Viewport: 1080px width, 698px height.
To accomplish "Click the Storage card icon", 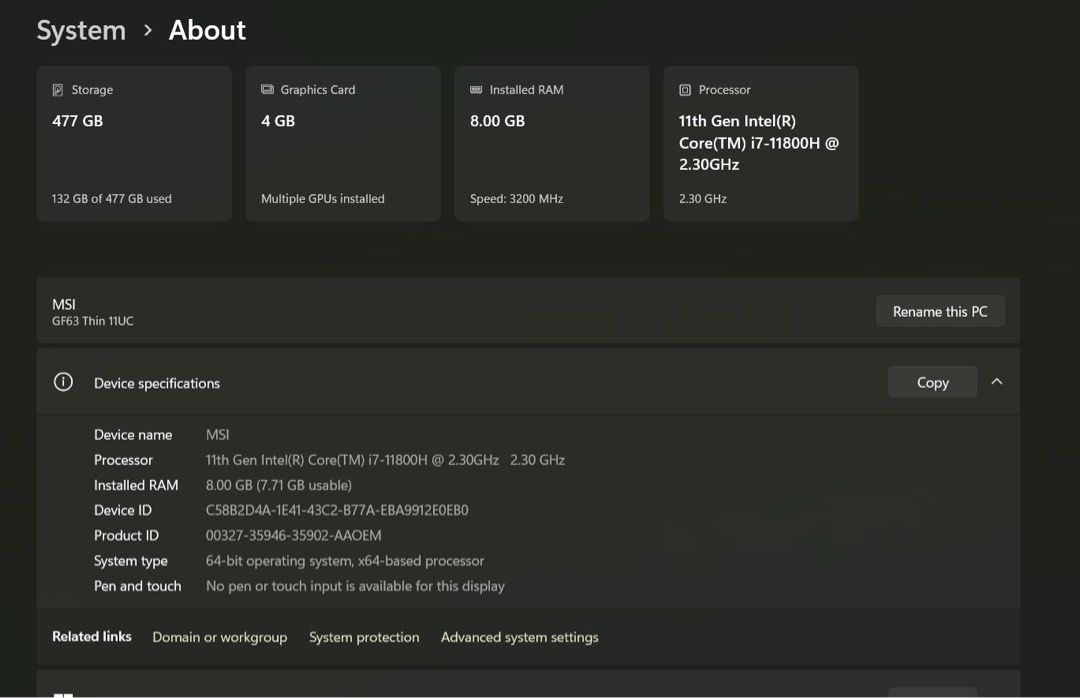I will click(x=58, y=90).
